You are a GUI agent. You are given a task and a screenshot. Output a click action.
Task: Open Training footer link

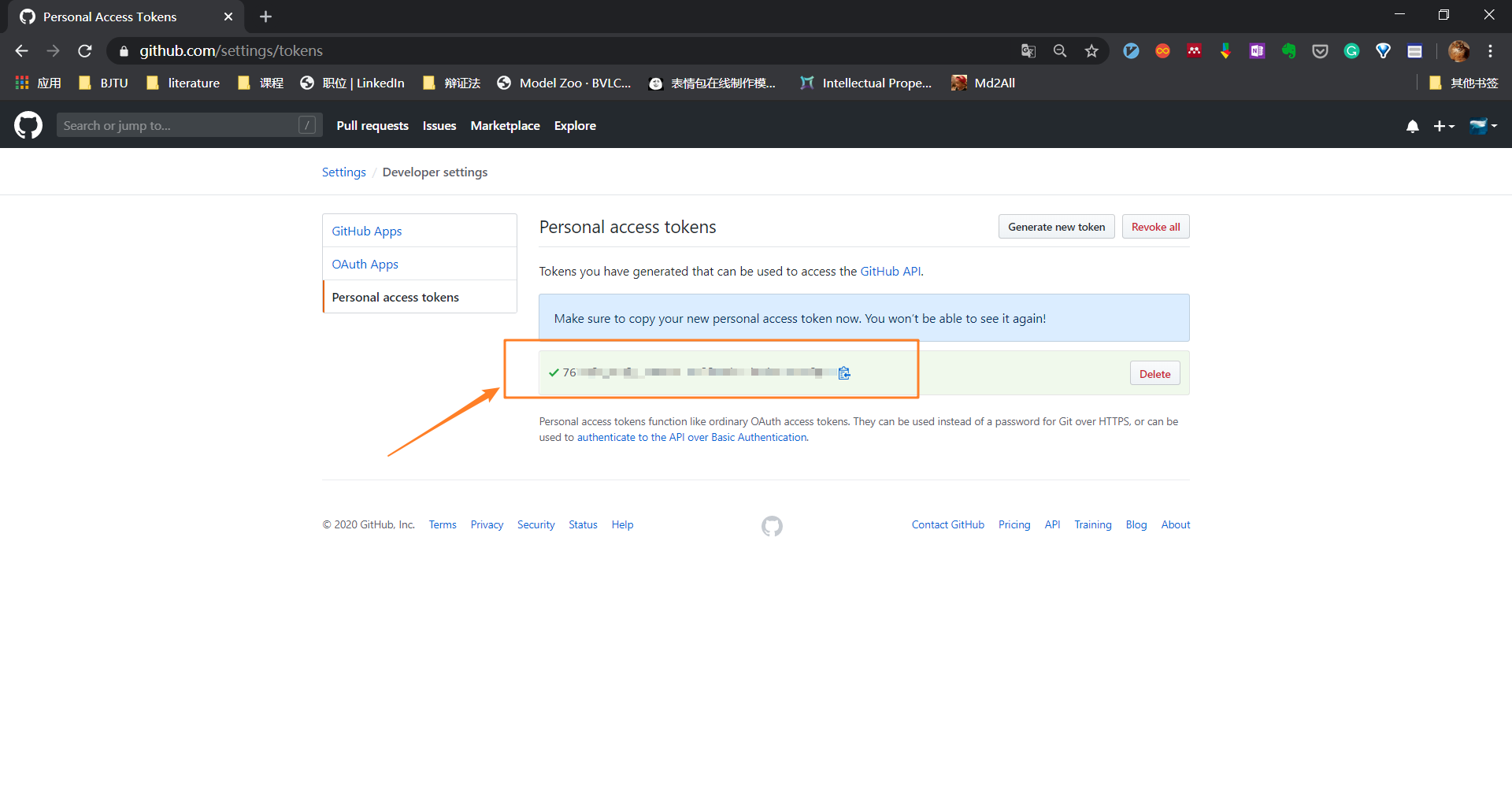[x=1093, y=525]
